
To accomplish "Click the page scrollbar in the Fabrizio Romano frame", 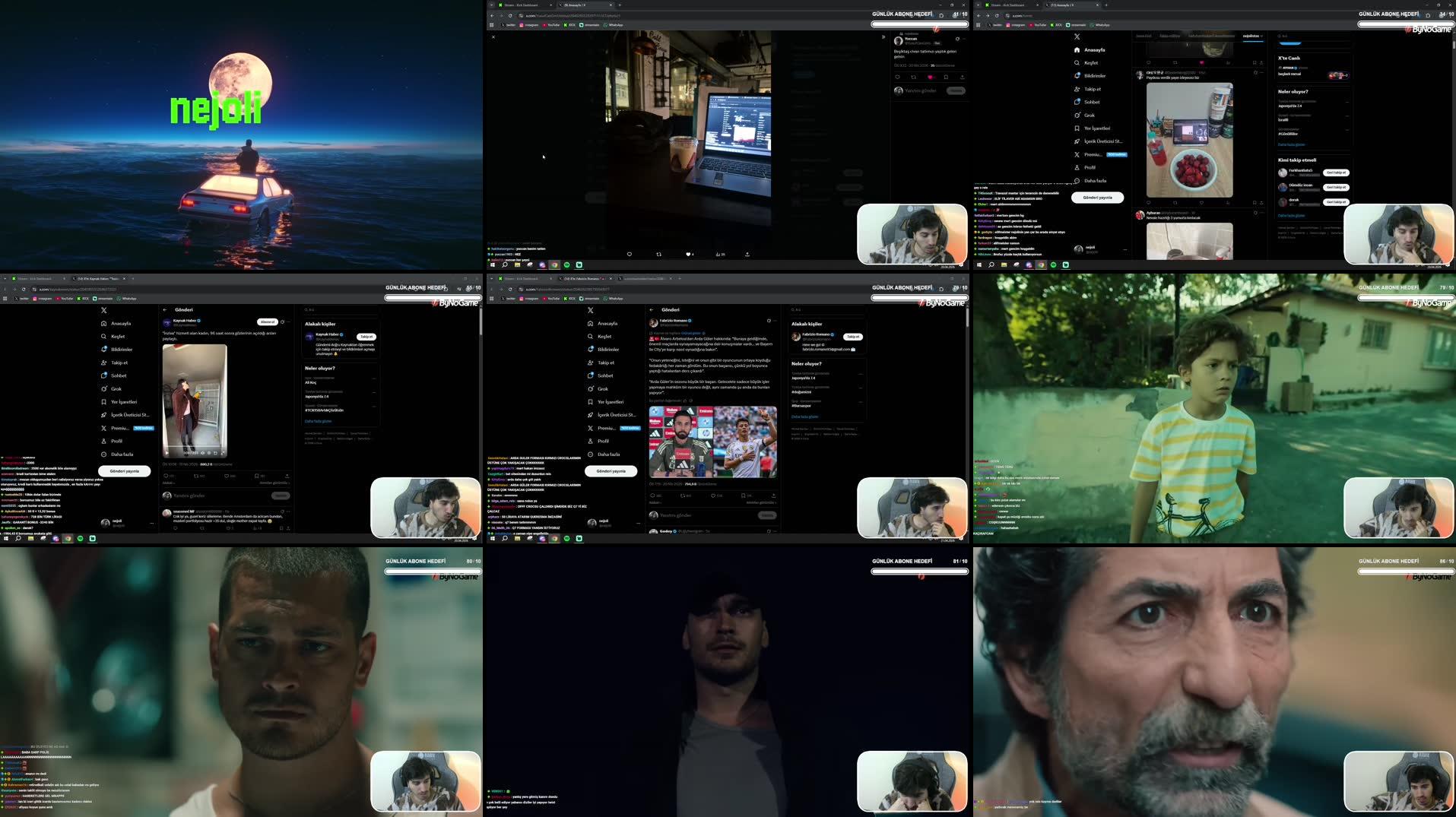I will point(967,318).
